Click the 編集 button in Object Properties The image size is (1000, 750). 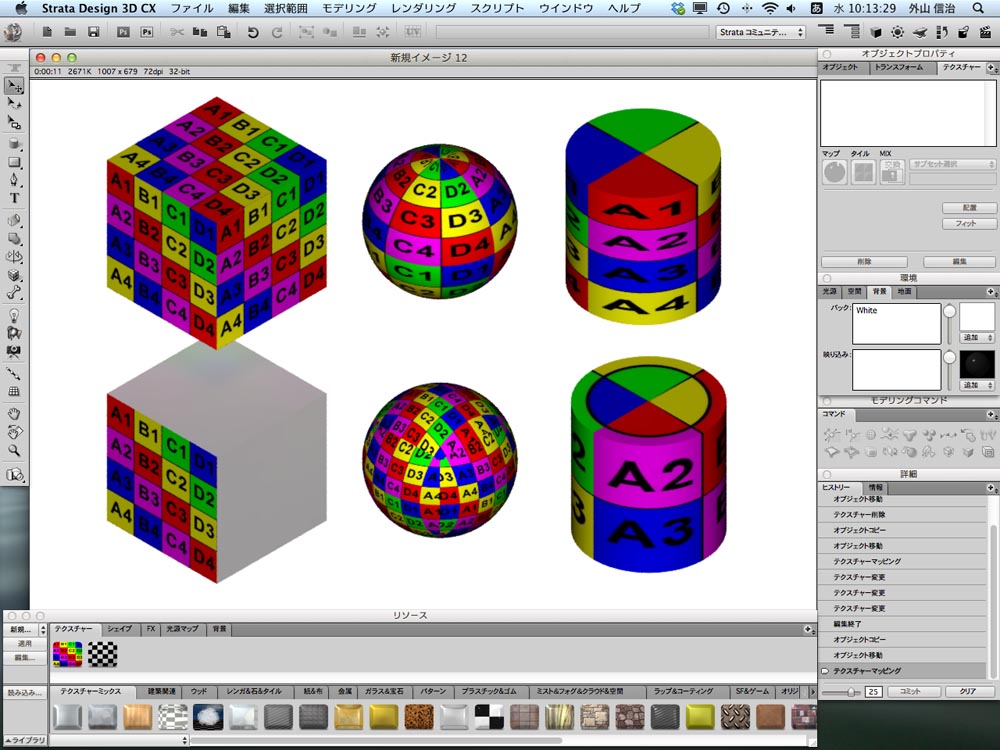pos(959,262)
